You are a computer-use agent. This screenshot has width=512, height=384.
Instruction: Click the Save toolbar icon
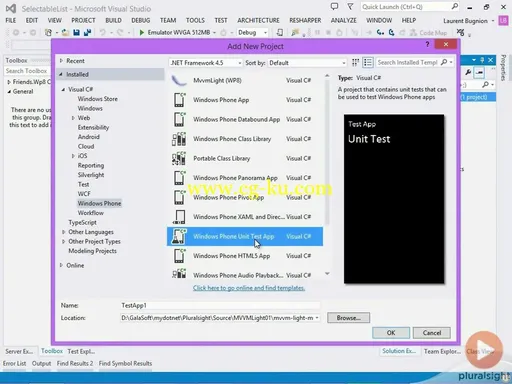click(x=76, y=32)
